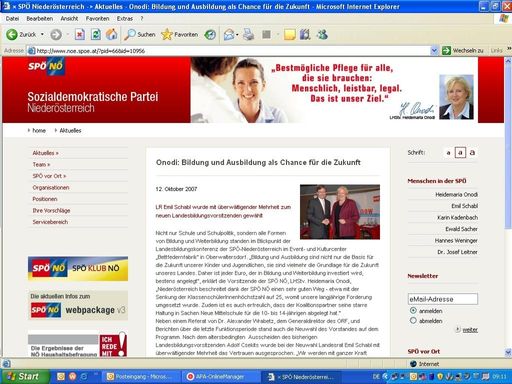Expand the SPÖ vor Ort » sidebar item
512x384 pixels.
tap(49, 176)
